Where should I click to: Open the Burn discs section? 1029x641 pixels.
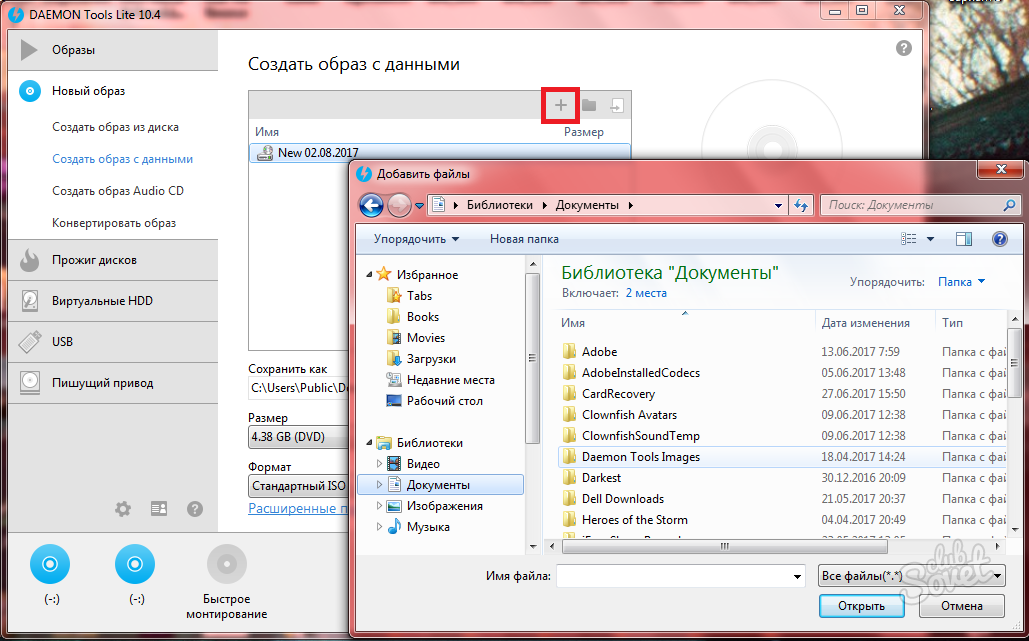pos(94,260)
